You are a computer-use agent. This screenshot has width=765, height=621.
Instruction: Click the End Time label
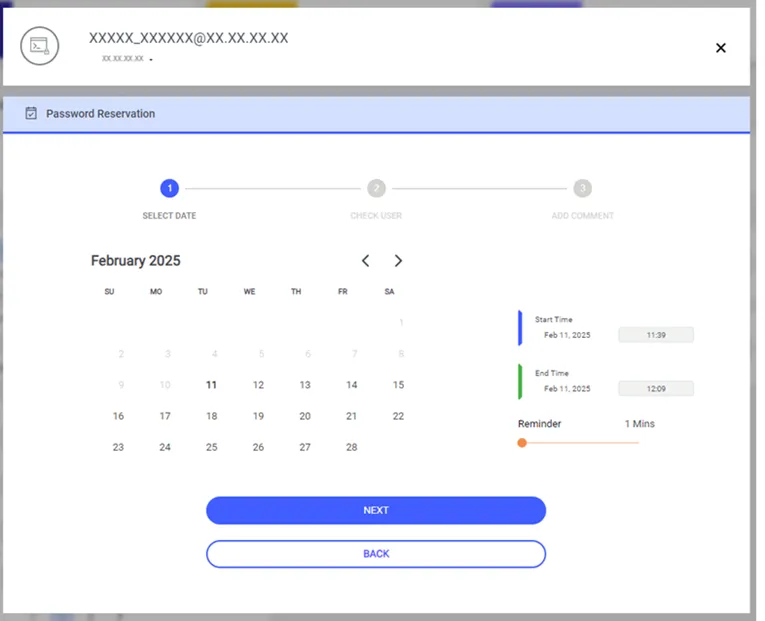pyautogui.click(x=552, y=373)
